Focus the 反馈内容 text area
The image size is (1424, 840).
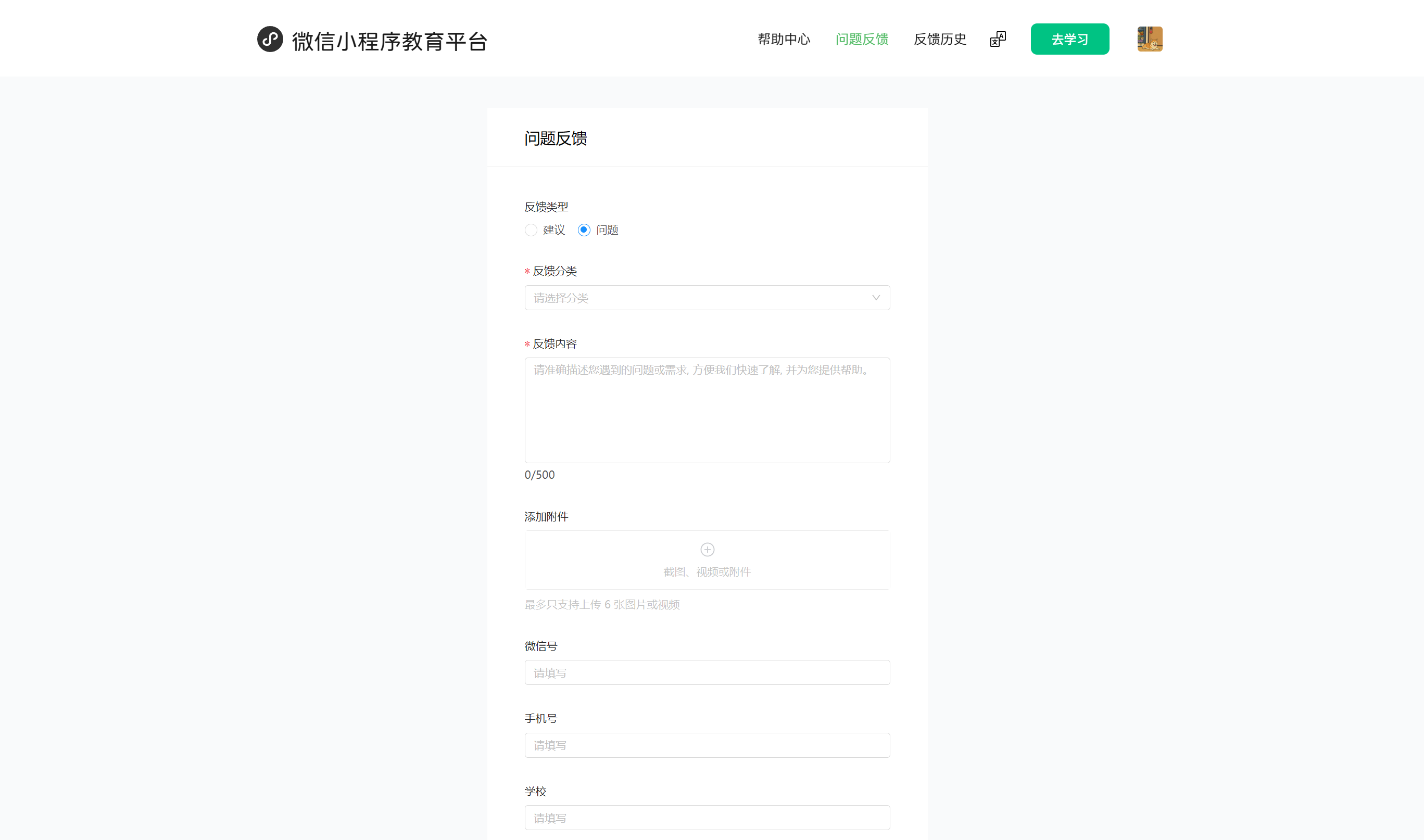[x=707, y=411]
